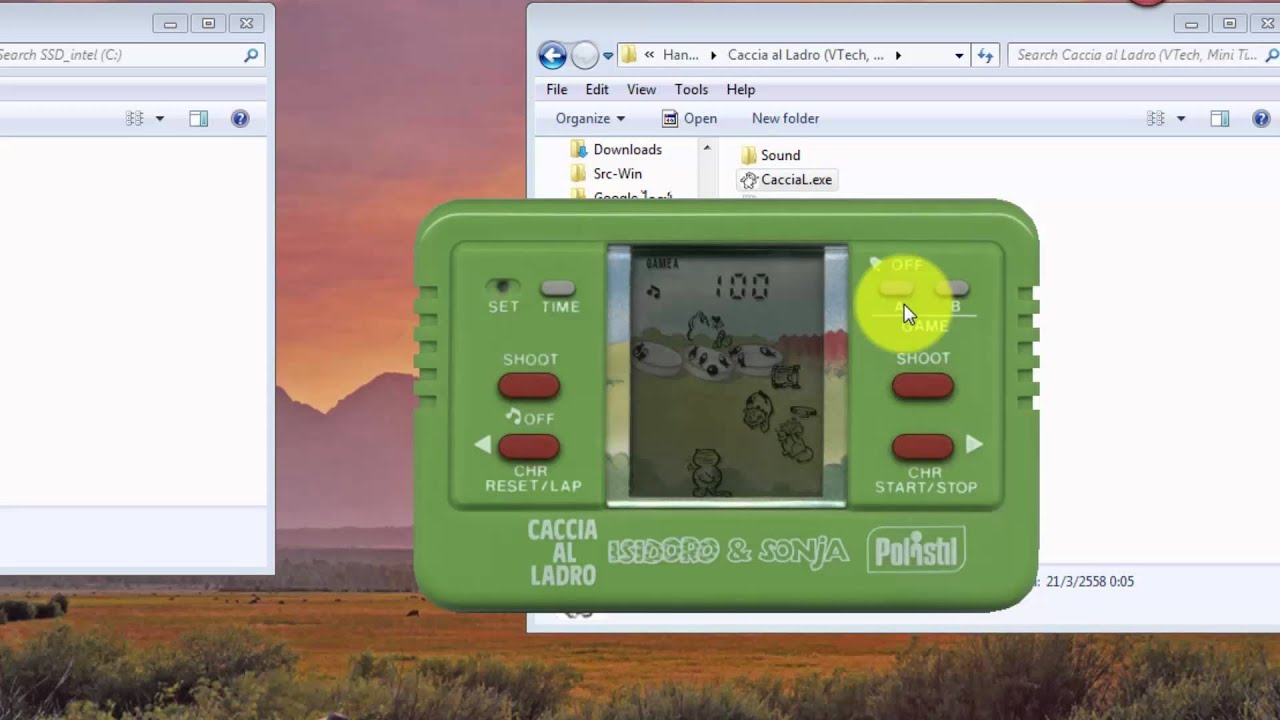The image size is (1280, 720).
Task: Click the sound OFF label under left SHOOT
Action: [x=530, y=417]
